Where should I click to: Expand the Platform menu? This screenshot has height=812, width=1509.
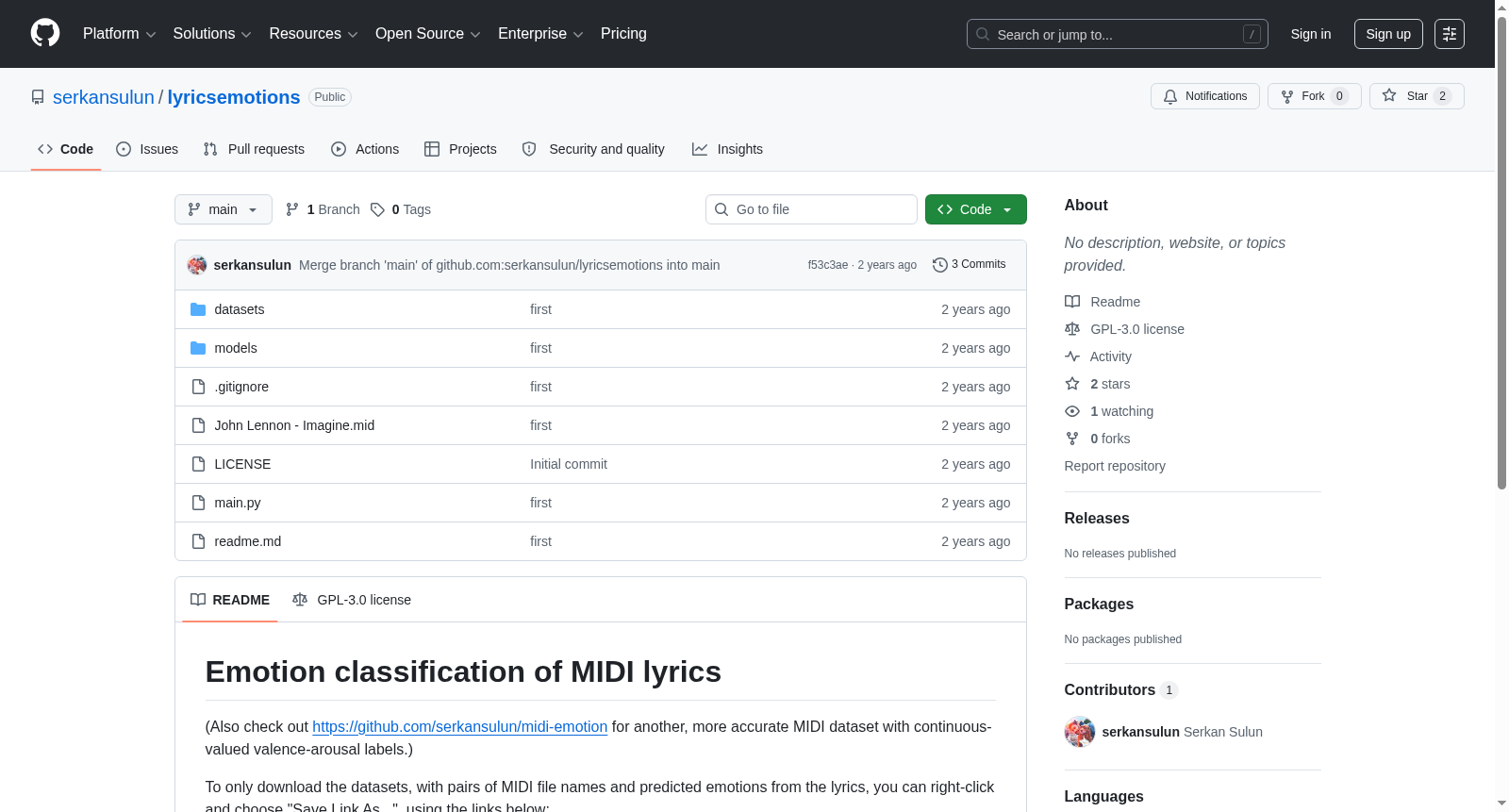120,34
